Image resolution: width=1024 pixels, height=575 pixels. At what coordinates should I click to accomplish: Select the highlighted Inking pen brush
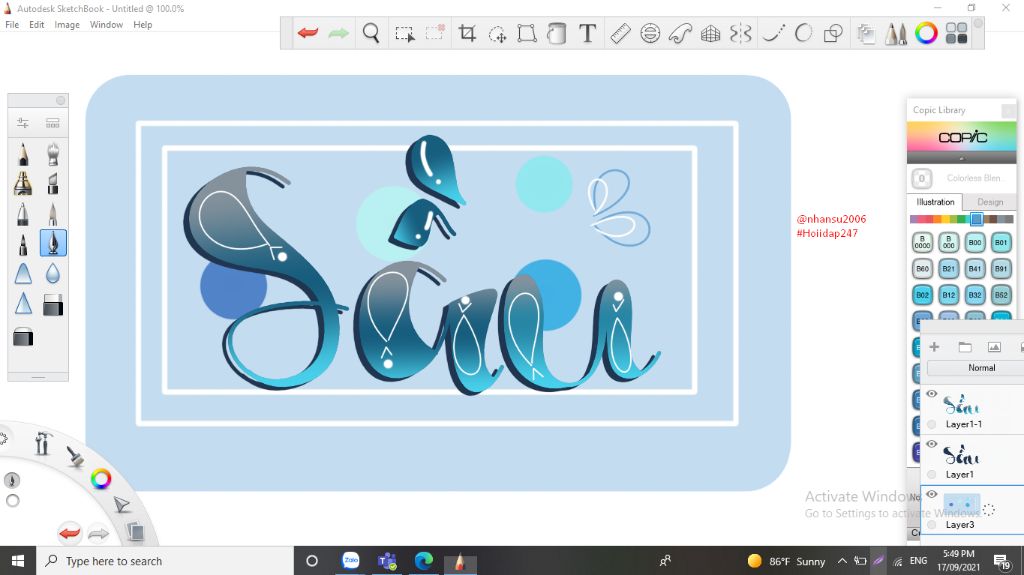click(x=53, y=243)
